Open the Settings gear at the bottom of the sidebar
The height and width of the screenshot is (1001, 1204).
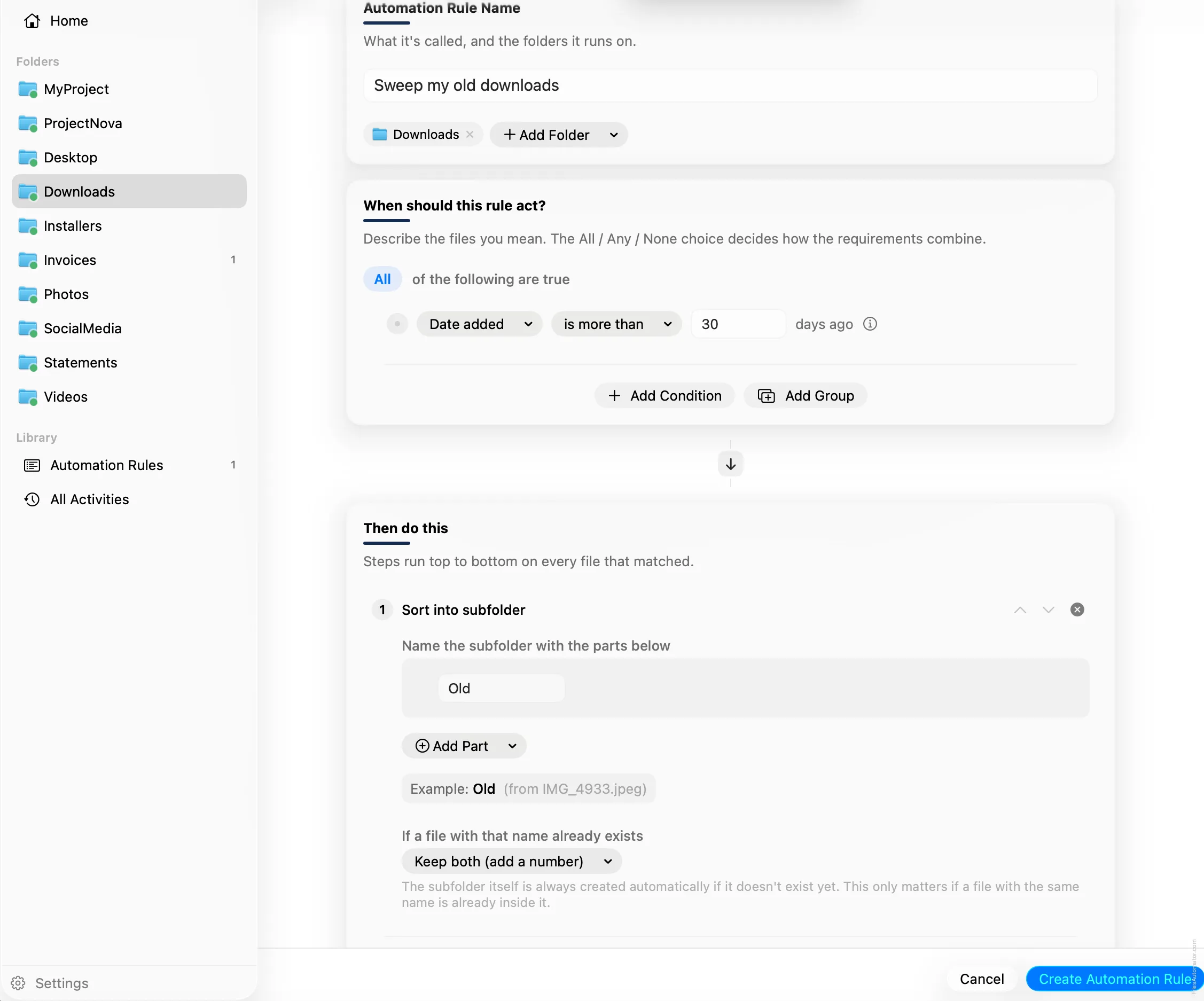[x=18, y=983]
